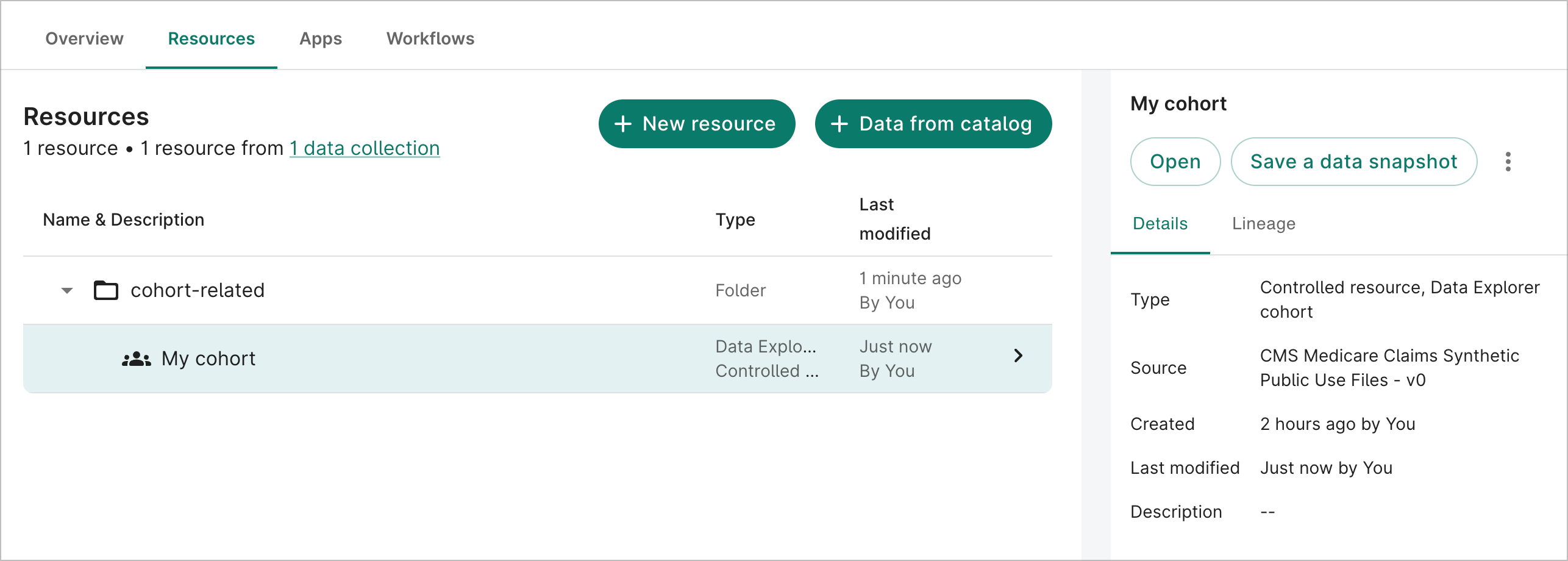1568x561 pixels.
Task: Open the Apps tab
Action: pos(320,38)
